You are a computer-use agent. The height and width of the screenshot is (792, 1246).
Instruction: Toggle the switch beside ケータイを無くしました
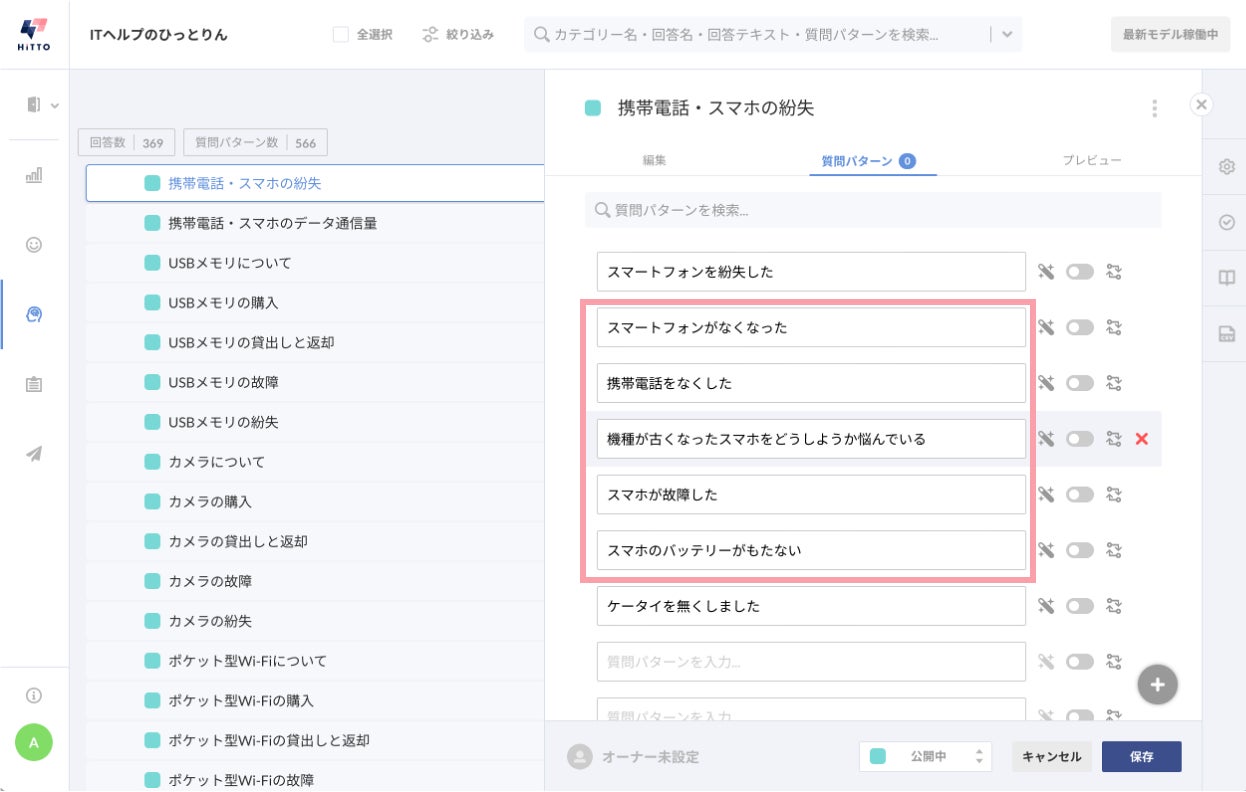[x=1079, y=606]
